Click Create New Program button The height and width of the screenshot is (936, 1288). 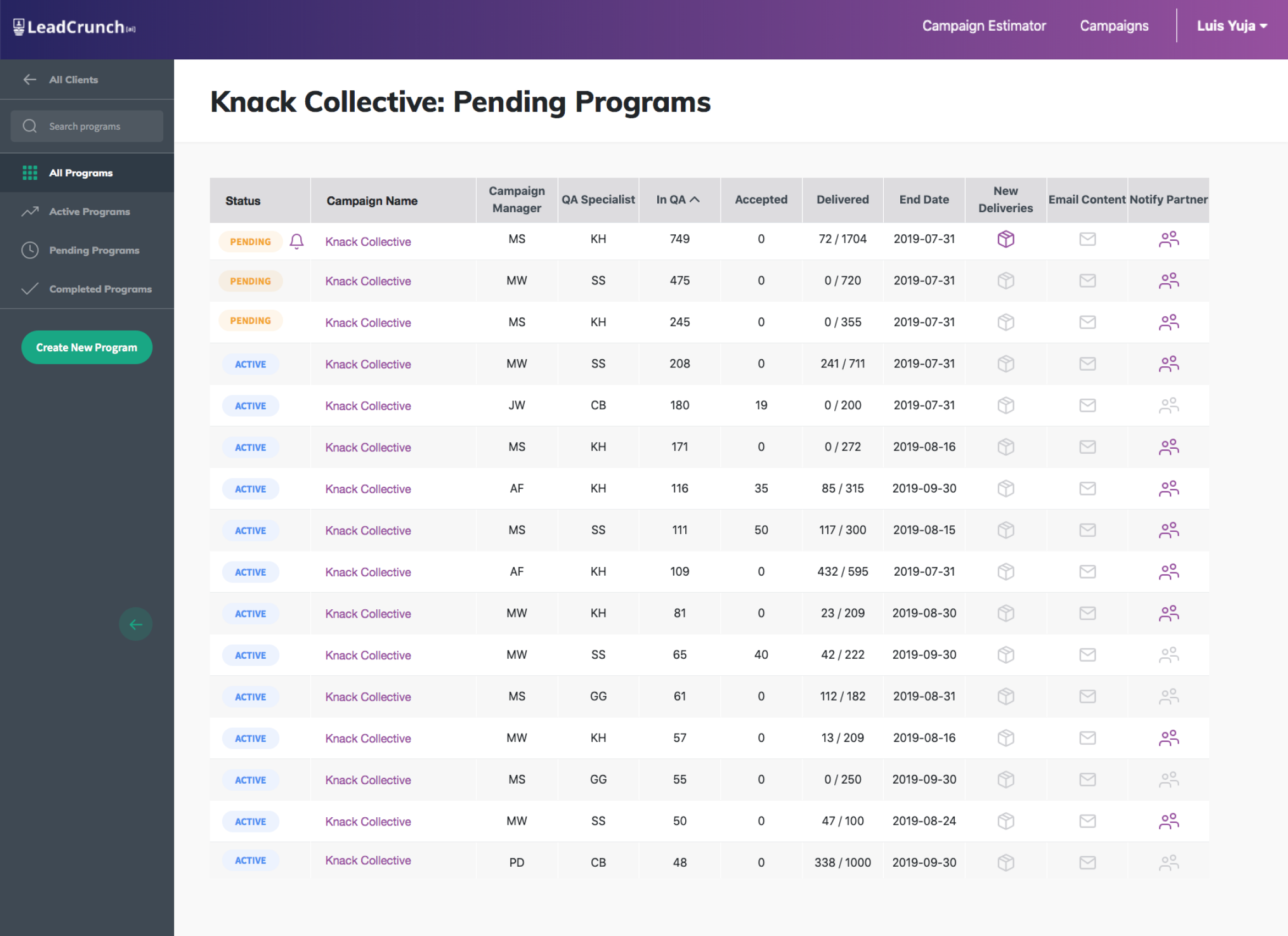[x=87, y=347]
